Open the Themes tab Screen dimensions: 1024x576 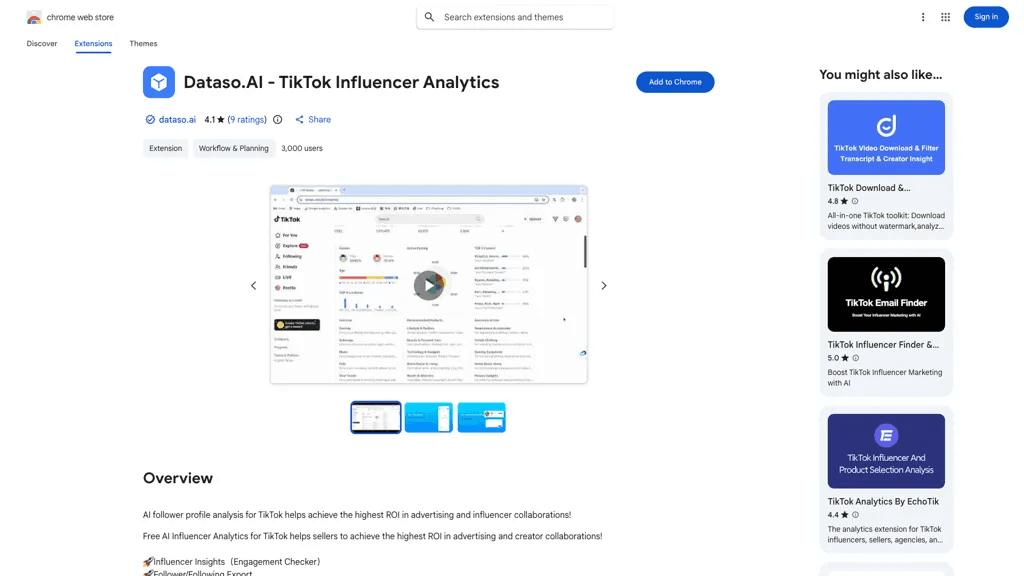coord(143,44)
